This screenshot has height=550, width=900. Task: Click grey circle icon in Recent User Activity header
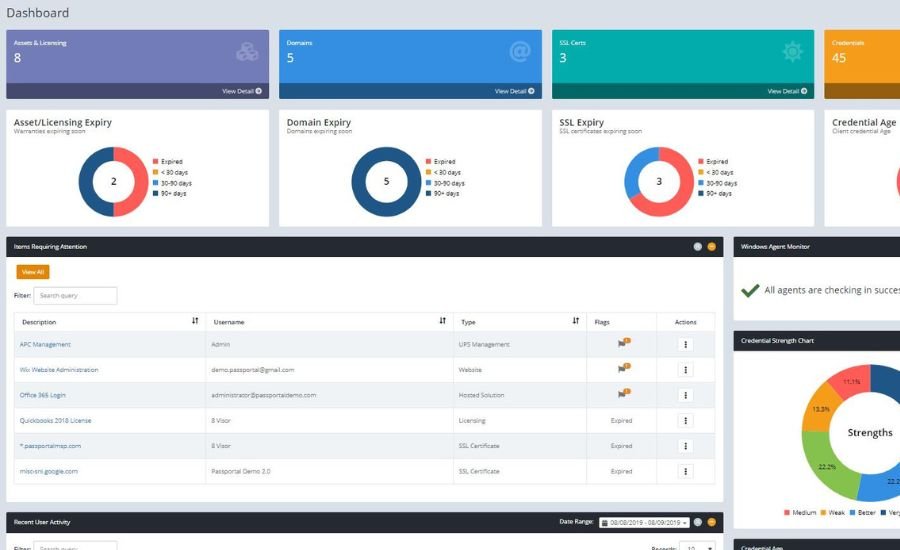(x=698, y=522)
